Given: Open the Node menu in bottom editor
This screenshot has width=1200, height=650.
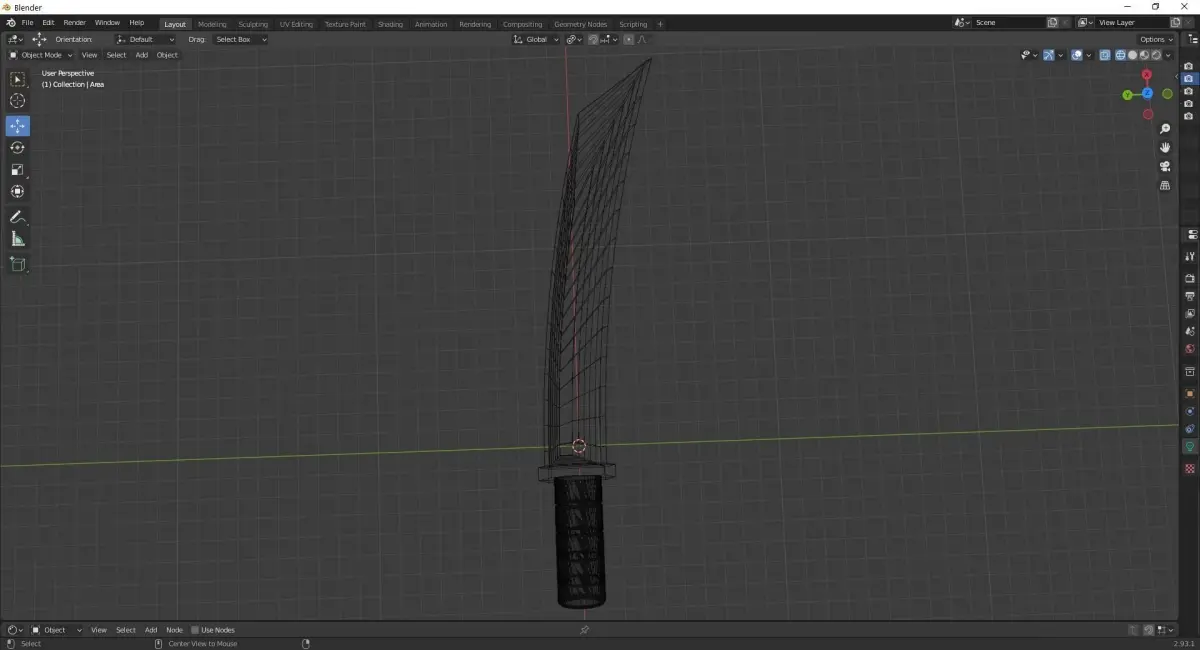Looking at the screenshot, I should 174,630.
